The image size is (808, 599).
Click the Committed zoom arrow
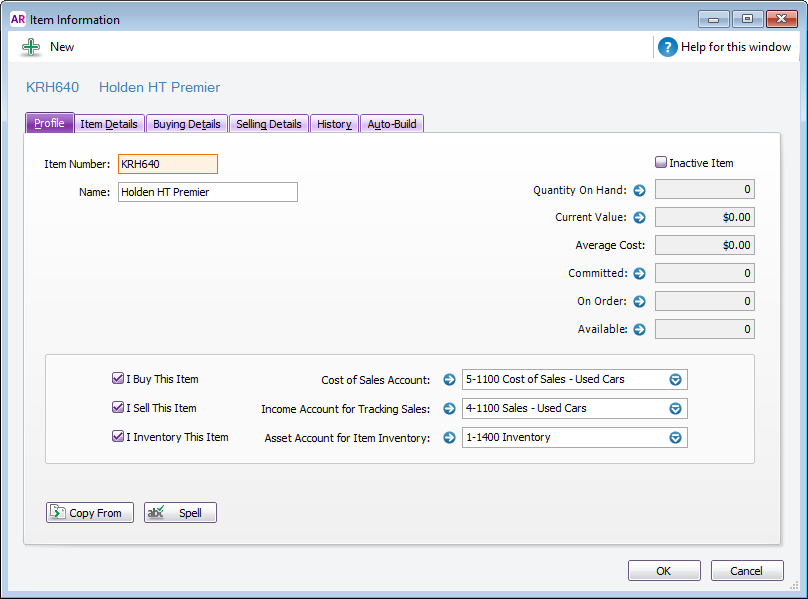coord(639,273)
